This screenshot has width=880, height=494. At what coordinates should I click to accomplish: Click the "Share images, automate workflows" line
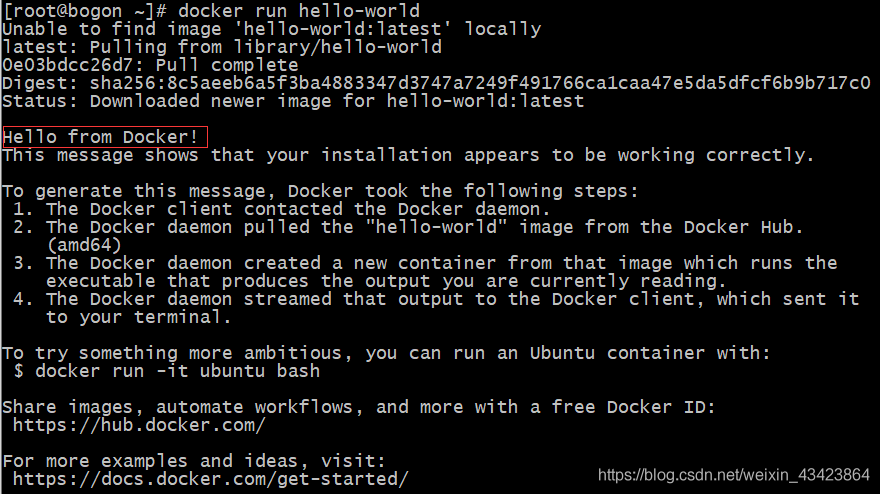(357, 407)
